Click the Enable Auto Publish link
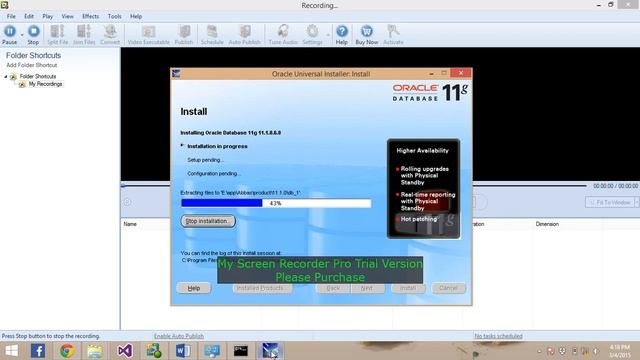 tap(179, 336)
